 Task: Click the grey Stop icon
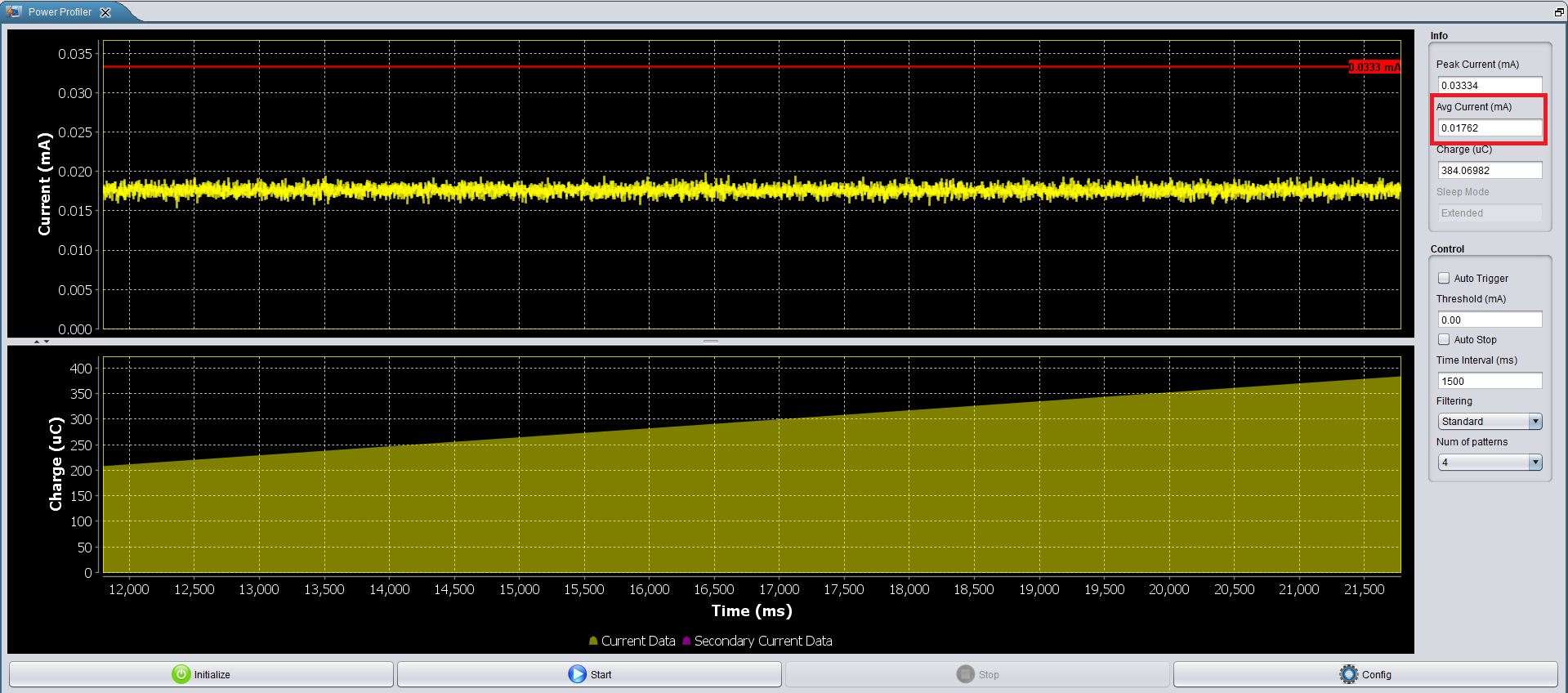tap(966, 674)
